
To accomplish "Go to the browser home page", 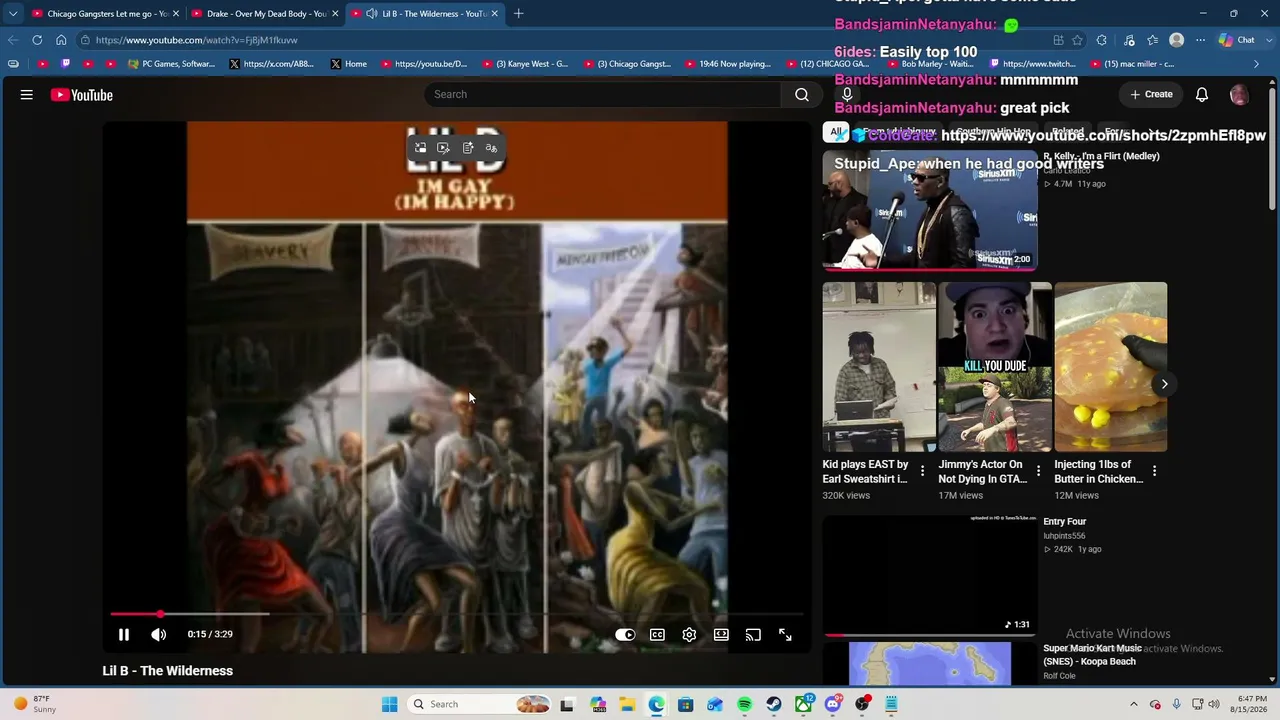I will (61, 40).
